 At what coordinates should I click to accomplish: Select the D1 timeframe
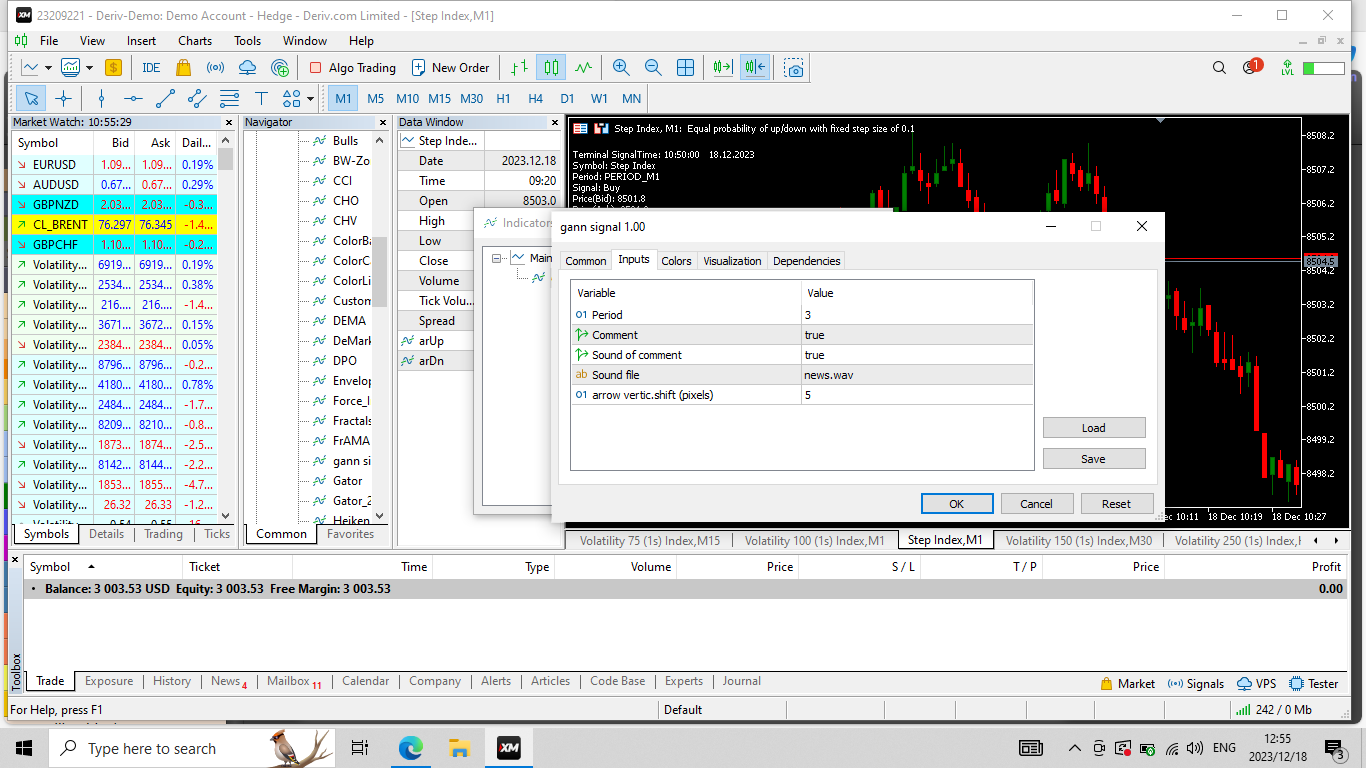pyautogui.click(x=567, y=98)
